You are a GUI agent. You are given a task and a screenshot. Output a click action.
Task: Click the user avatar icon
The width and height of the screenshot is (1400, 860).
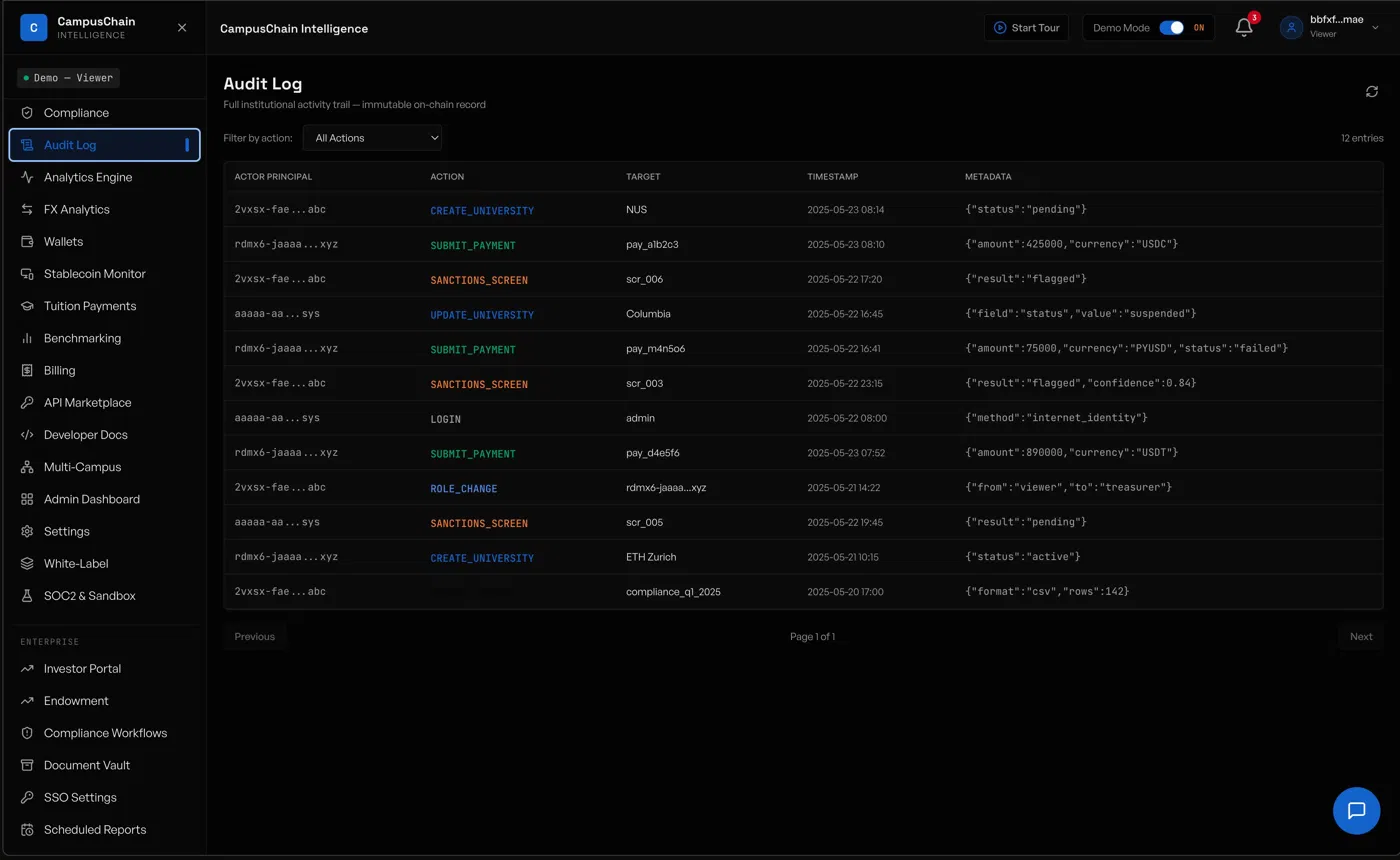point(1292,28)
